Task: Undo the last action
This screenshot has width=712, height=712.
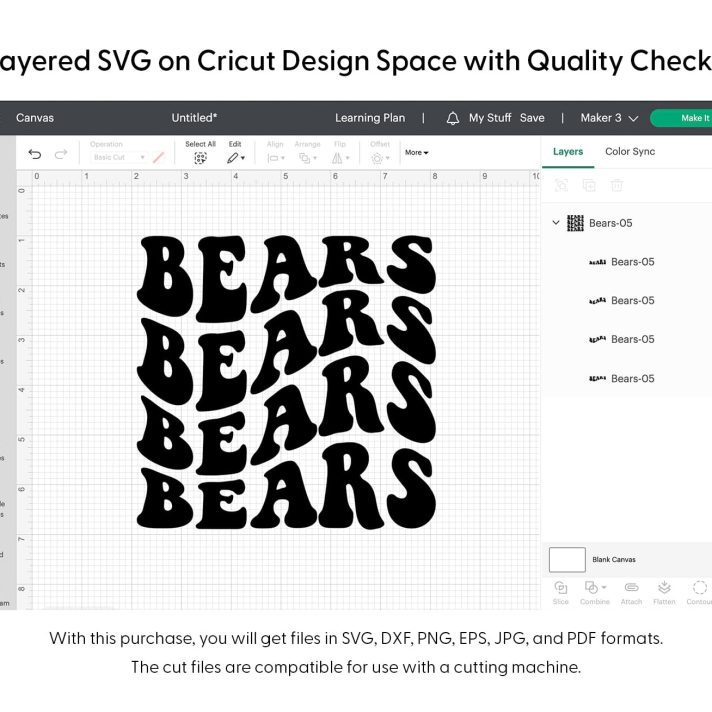Action: [x=35, y=154]
